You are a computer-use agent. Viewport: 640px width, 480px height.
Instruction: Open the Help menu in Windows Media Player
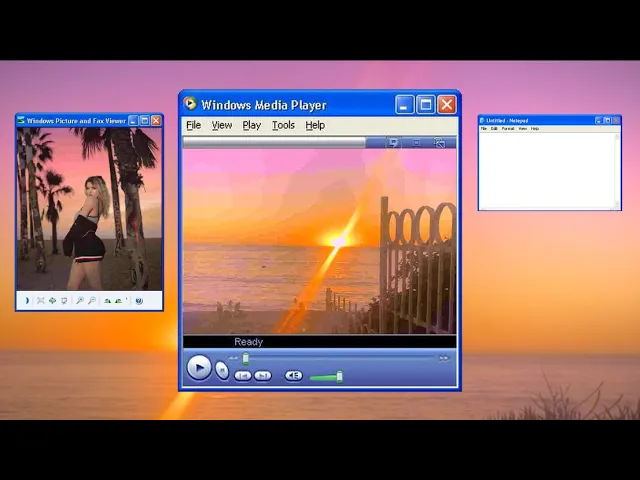coord(315,125)
